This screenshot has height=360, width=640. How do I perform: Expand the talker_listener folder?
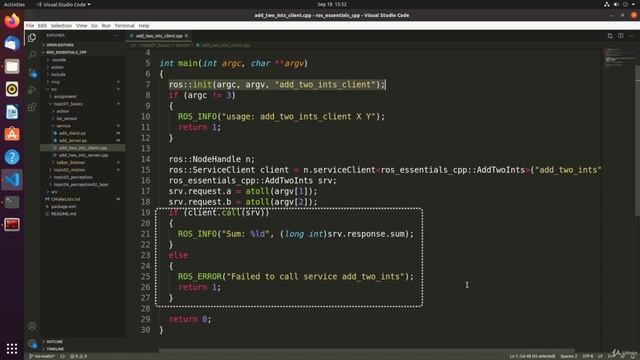pos(71,162)
